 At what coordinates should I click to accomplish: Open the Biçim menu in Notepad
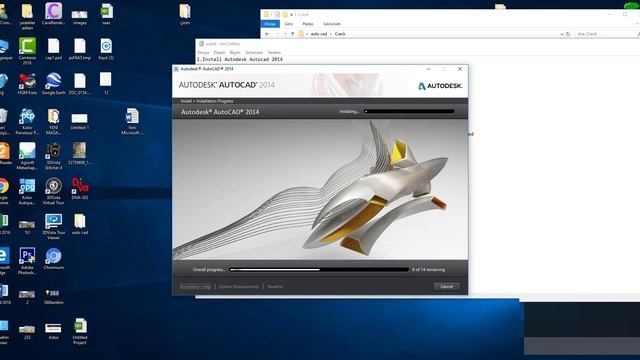pos(235,52)
